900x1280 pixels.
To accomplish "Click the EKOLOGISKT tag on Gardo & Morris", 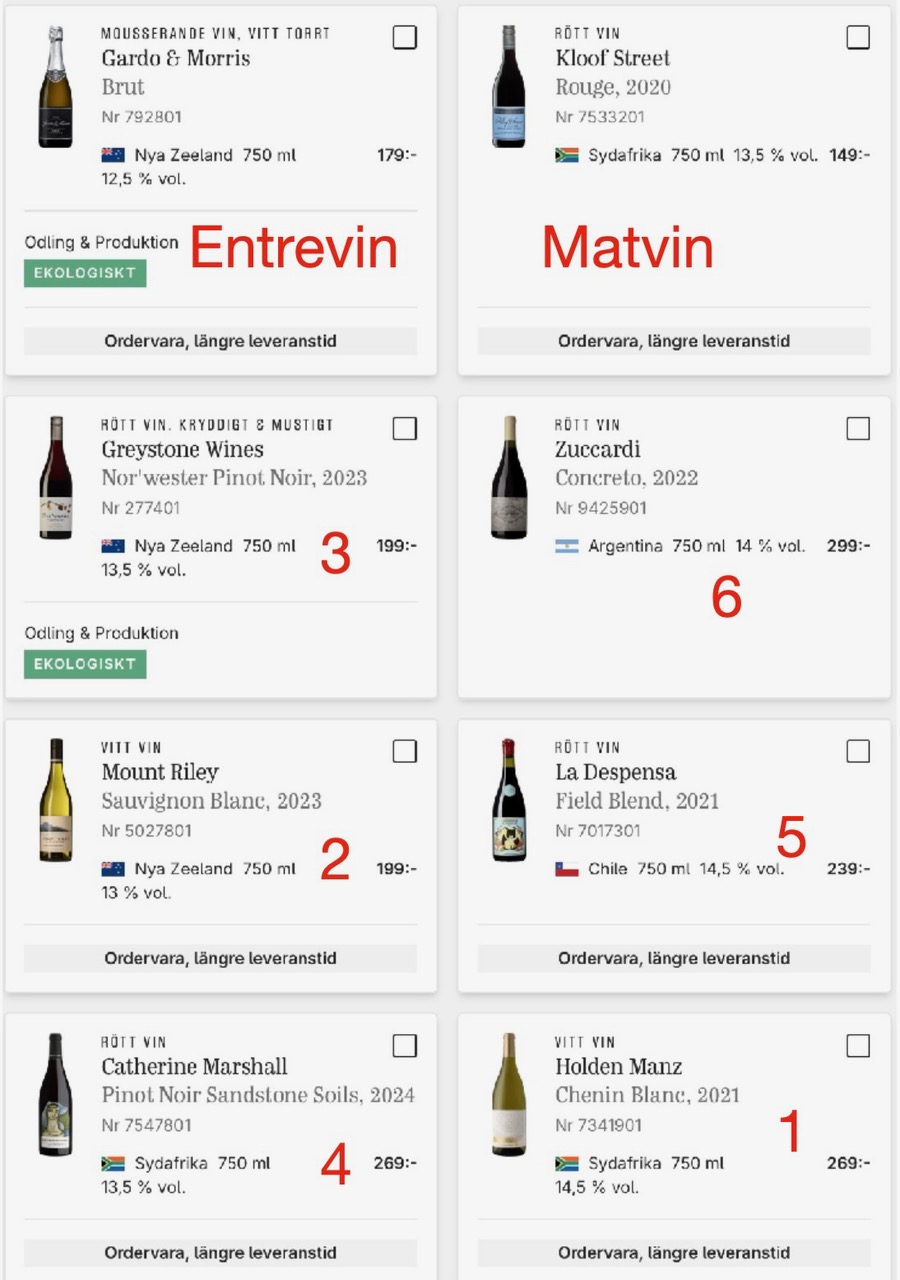I will (x=85, y=273).
